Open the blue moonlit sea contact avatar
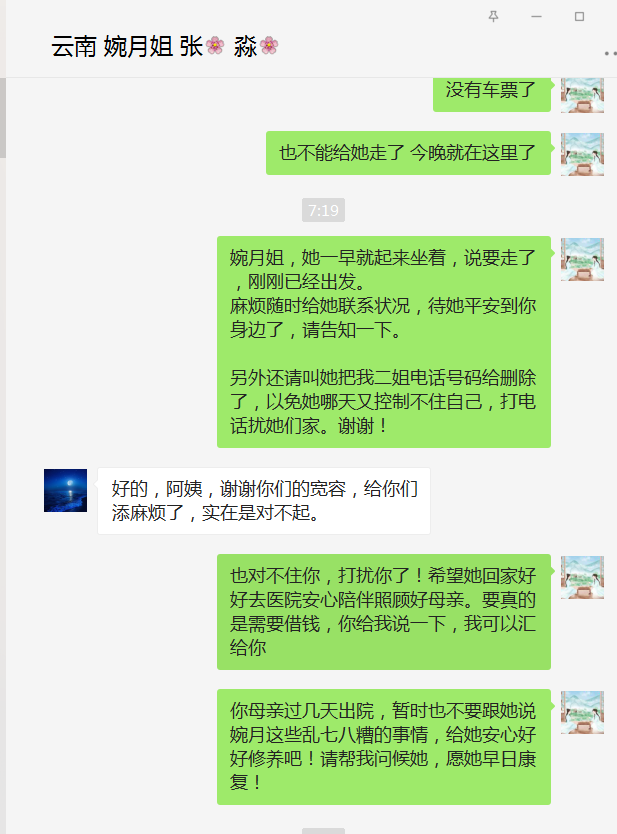 point(65,490)
